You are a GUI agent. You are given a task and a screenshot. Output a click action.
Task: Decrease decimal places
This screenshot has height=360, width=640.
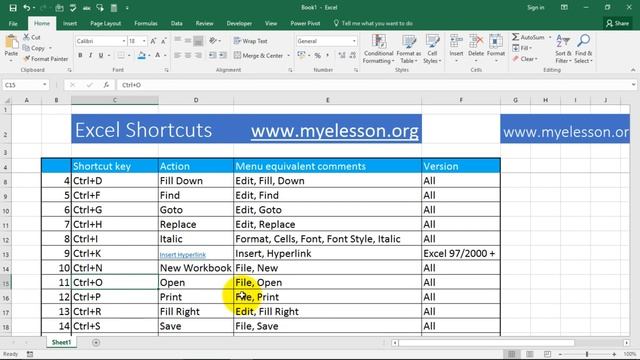coord(353,55)
